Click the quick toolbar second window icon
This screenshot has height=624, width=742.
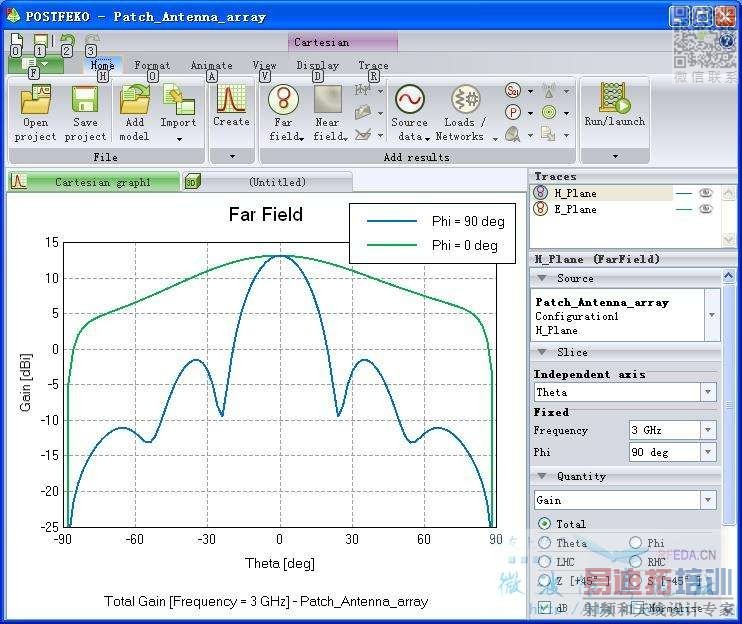[41, 41]
